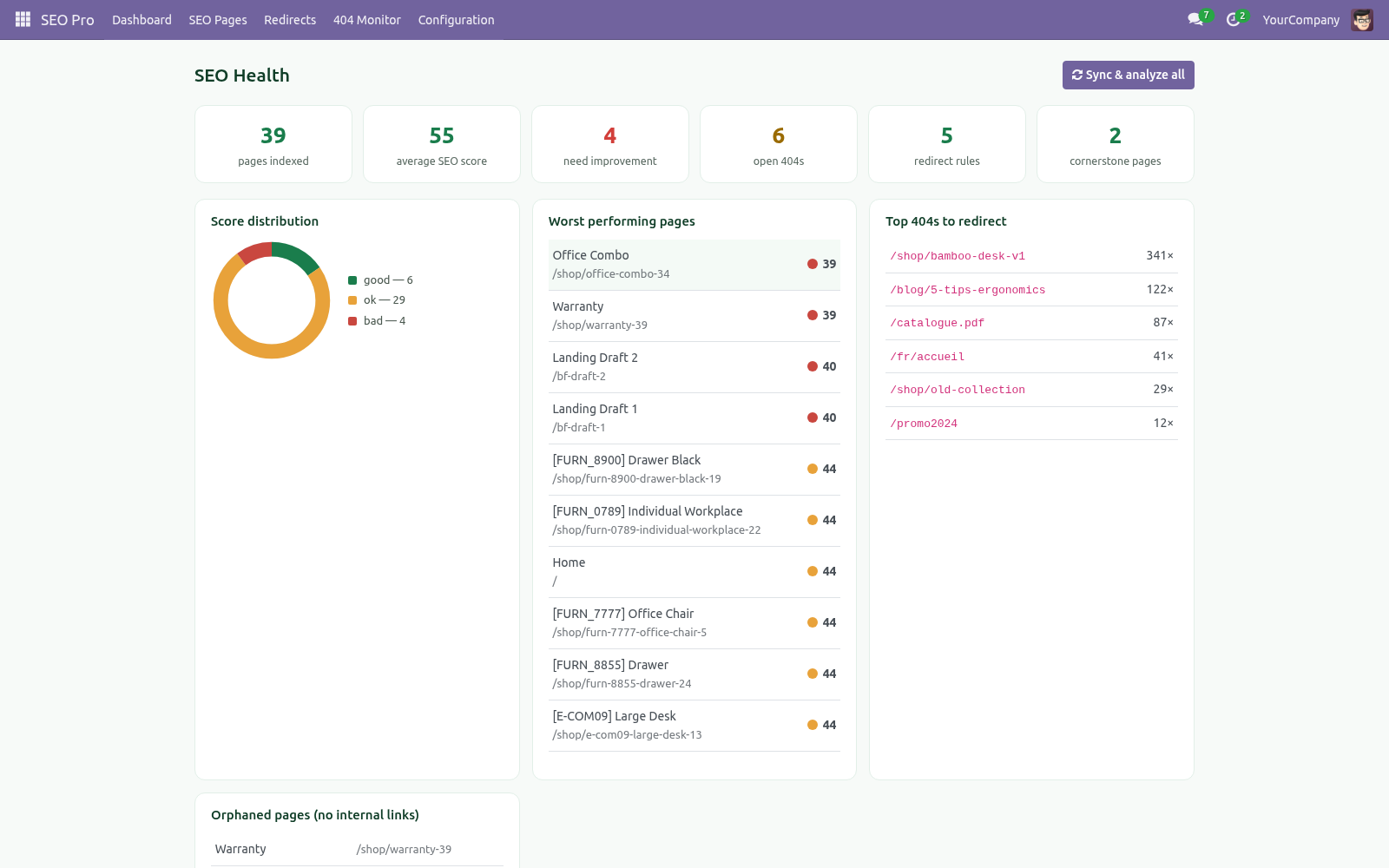Open the [E-COM09] Large Desk row
Screen dimensions: 1389x868
click(694, 726)
